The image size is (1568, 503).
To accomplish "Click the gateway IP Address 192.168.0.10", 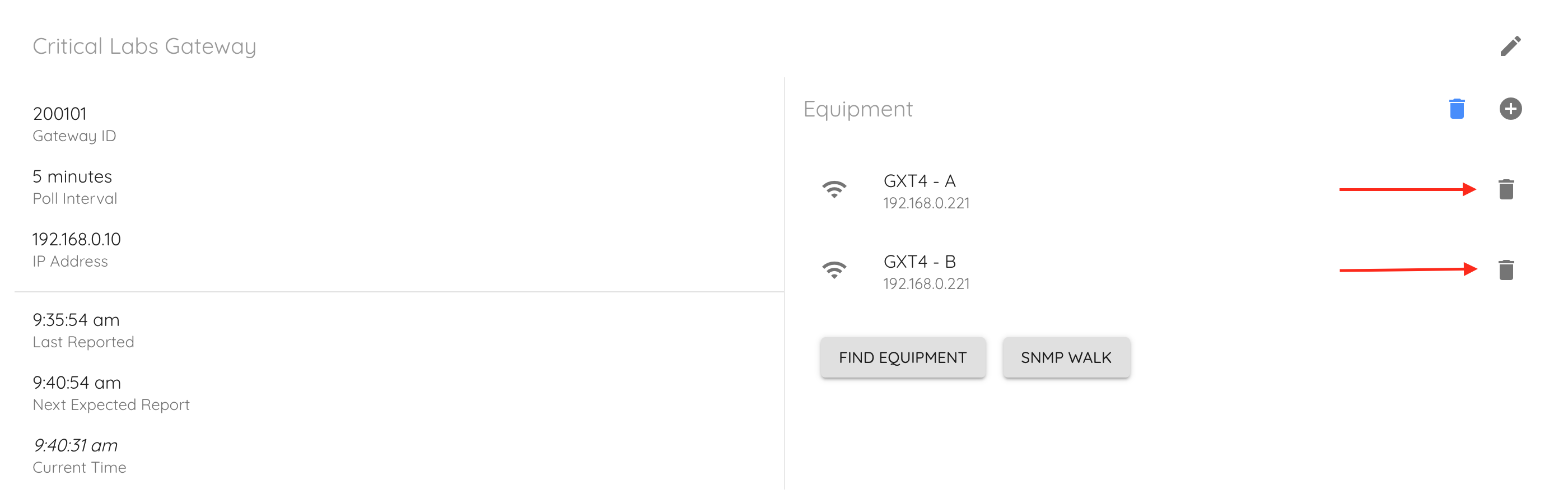I will pyautogui.click(x=77, y=239).
